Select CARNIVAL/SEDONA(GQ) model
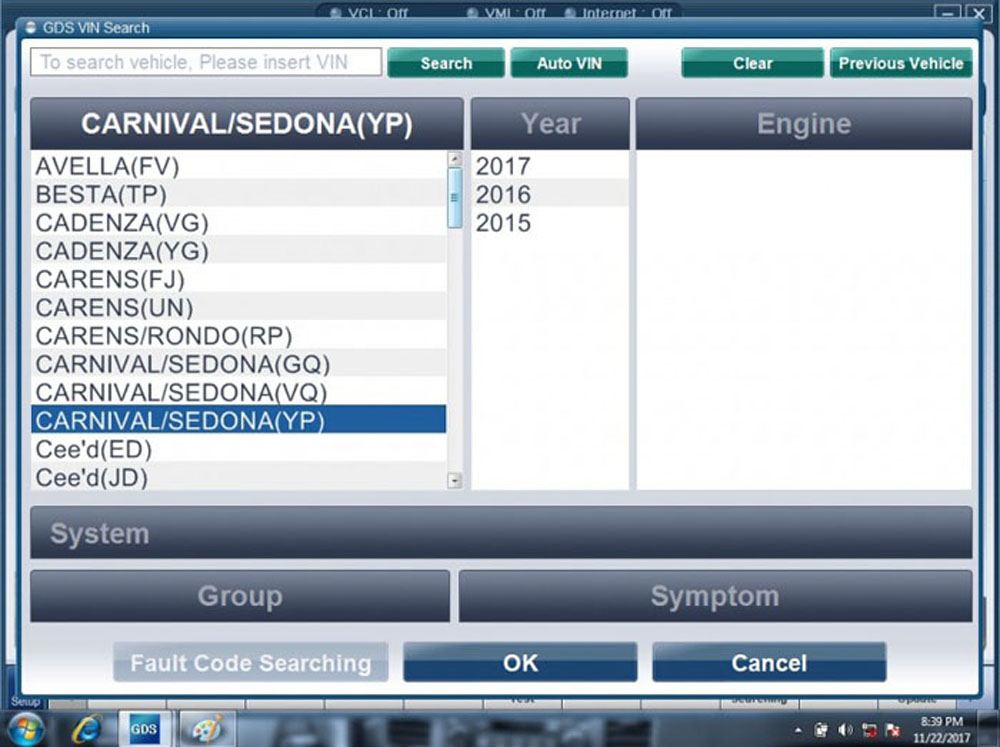This screenshot has width=1000, height=747. (x=239, y=364)
